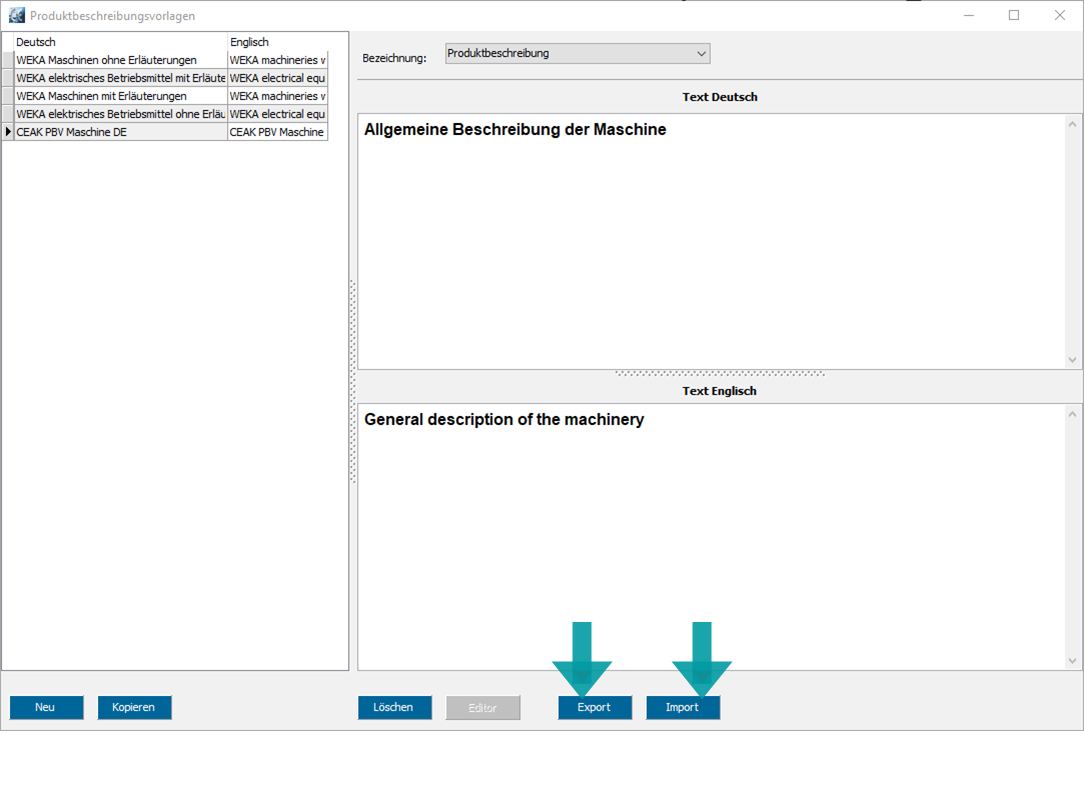
Task: Click scroll-down arrow in Text Englisch box
Action: (1073, 661)
